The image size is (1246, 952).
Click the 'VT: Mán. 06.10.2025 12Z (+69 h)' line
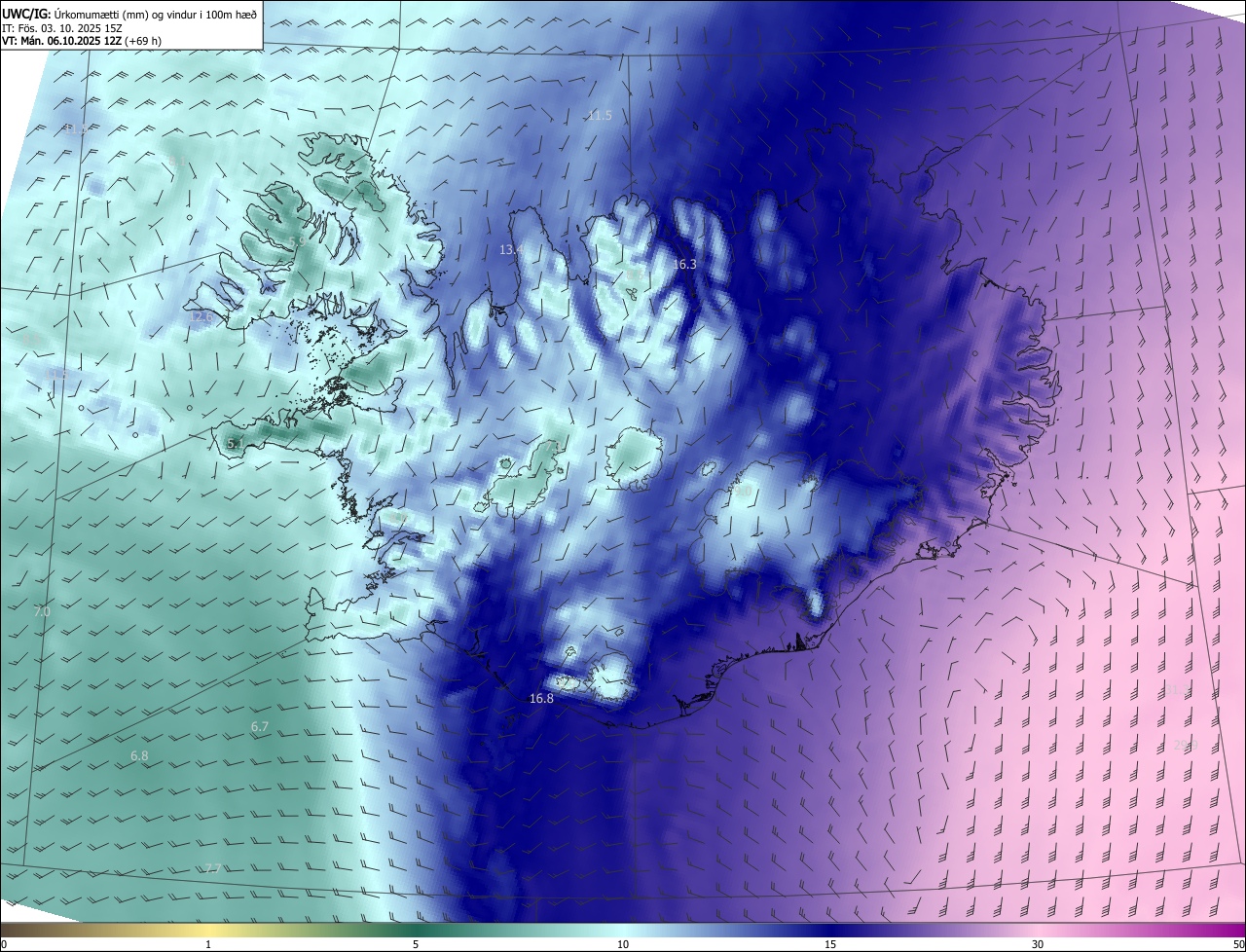click(81, 41)
